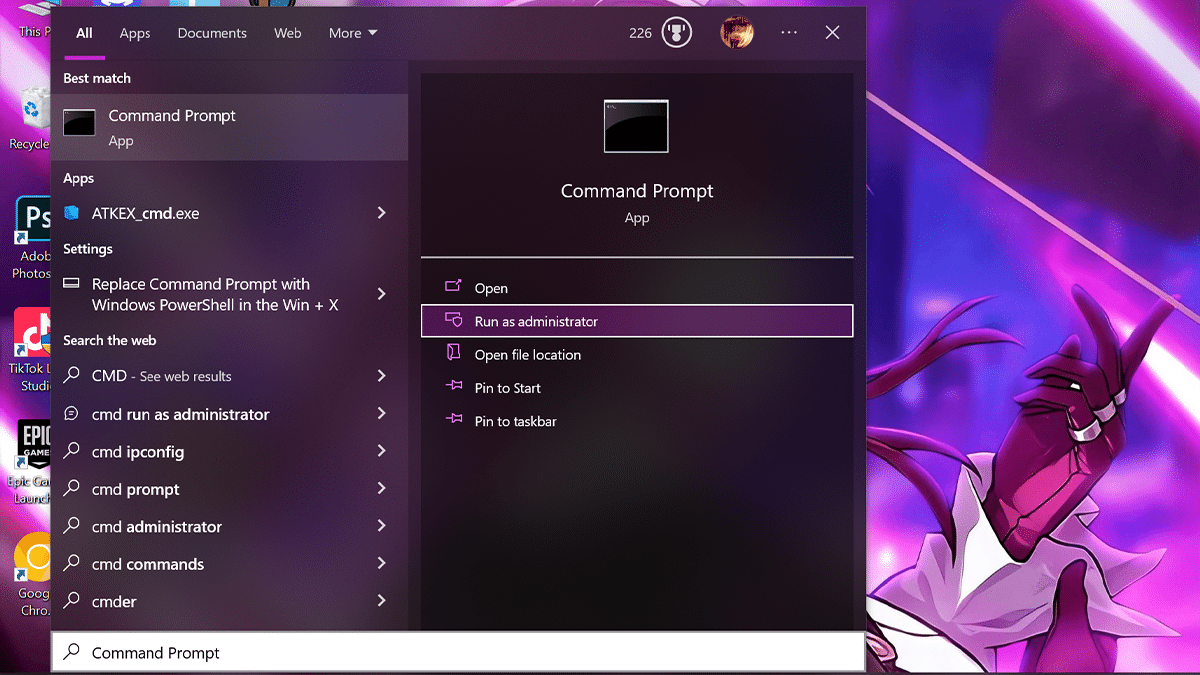
Task: Select Open file location
Action: point(527,355)
